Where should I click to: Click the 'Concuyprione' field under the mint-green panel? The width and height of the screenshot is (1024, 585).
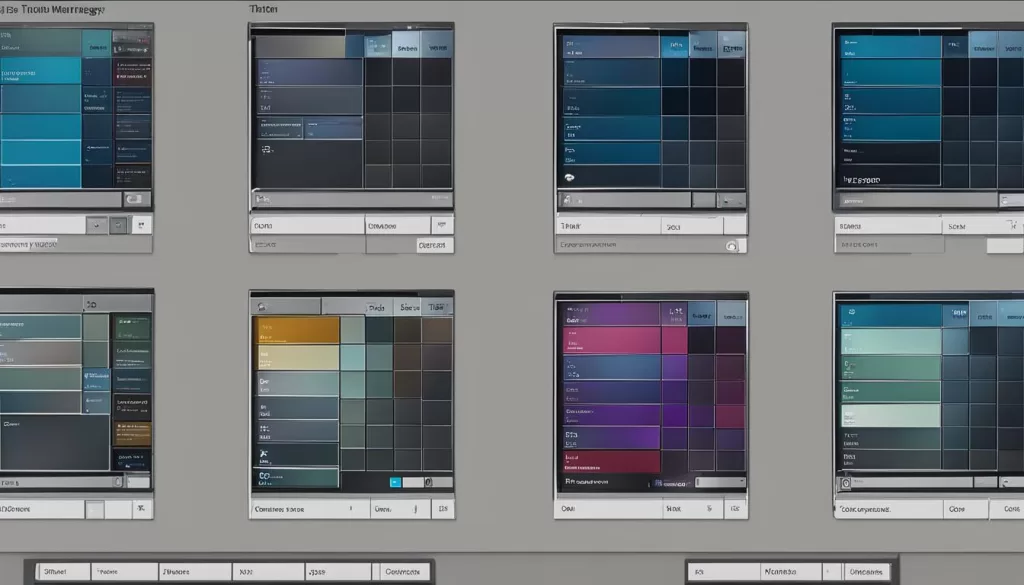889,509
